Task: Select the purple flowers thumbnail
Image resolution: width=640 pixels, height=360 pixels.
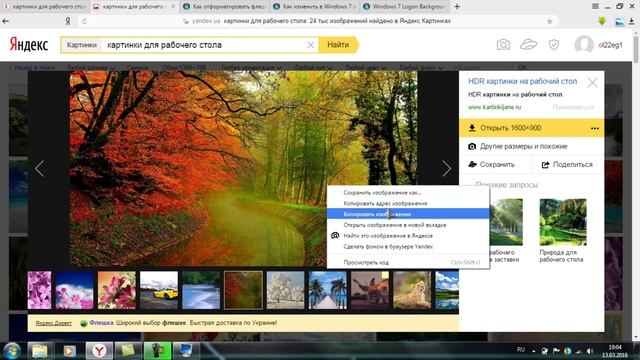Action: [39, 290]
